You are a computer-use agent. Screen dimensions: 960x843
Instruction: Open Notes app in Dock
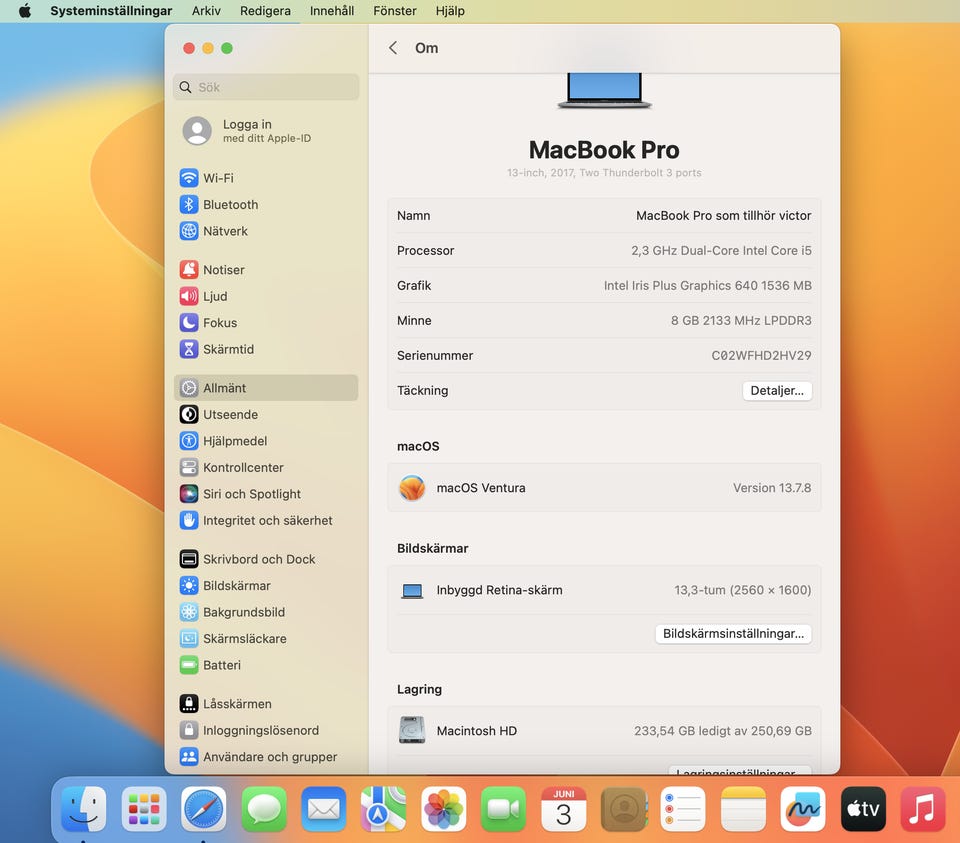coord(743,809)
